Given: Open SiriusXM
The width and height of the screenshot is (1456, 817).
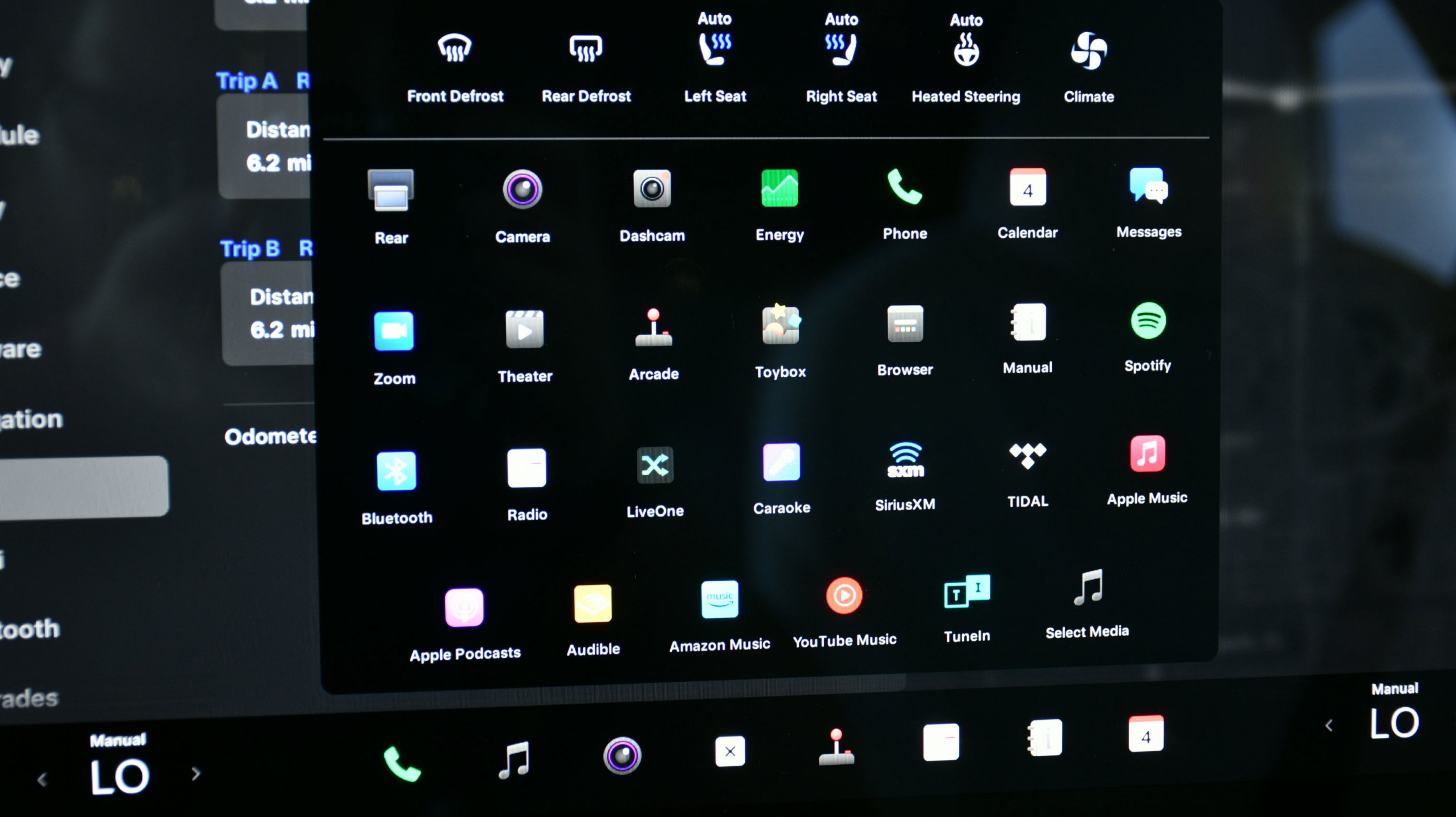Looking at the screenshot, I should point(905,477).
